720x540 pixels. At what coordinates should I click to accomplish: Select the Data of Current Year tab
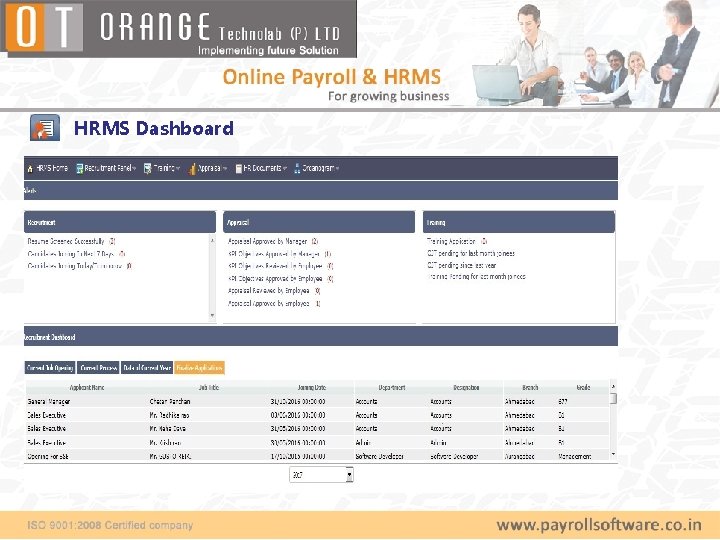[x=147, y=368]
